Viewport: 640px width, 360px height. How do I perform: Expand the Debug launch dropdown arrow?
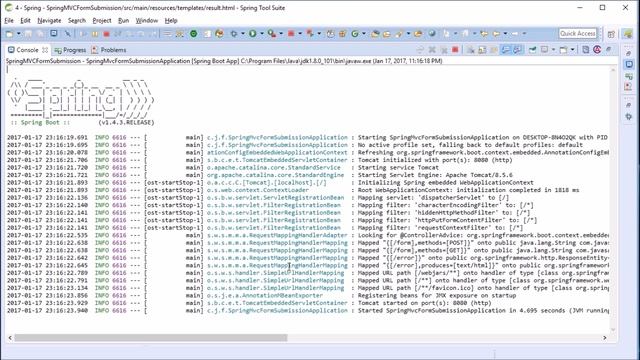click(243, 34)
